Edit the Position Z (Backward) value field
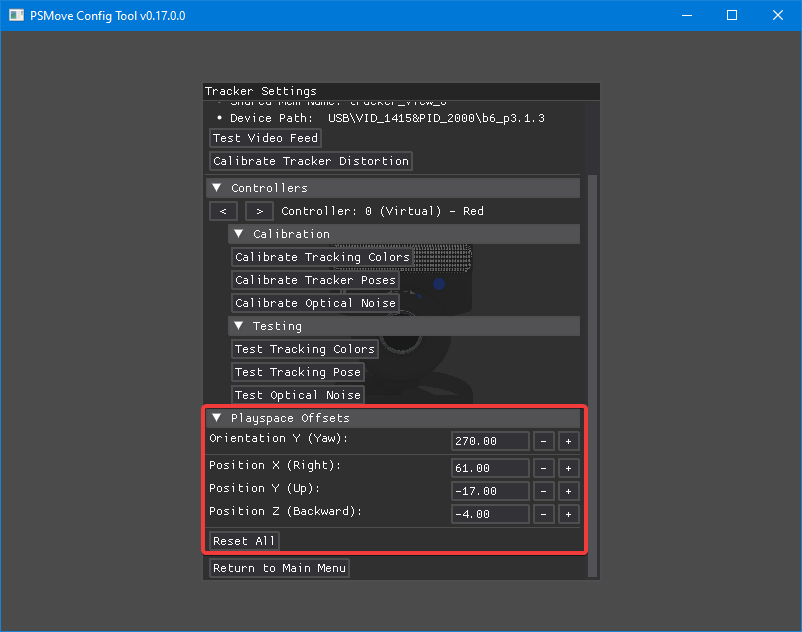Image resolution: width=802 pixels, height=632 pixels. click(x=490, y=514)
